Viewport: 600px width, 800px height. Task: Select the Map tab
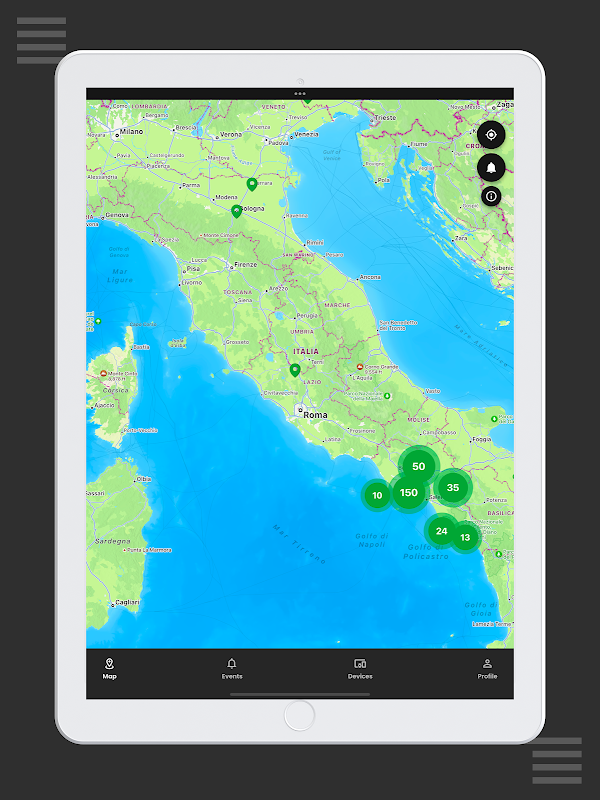tap(109, 669)
